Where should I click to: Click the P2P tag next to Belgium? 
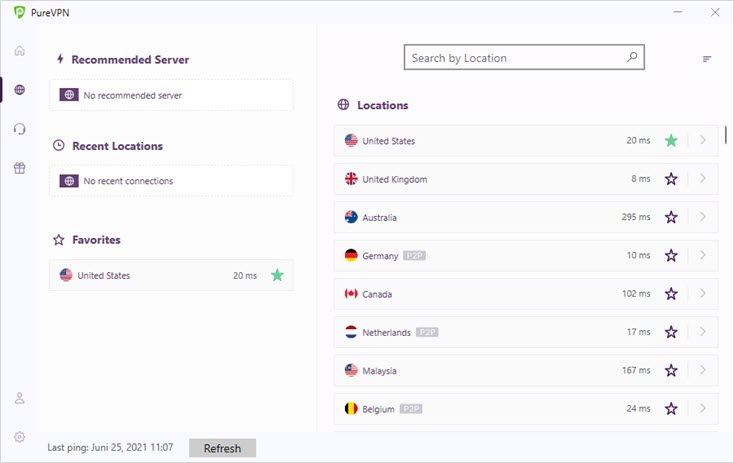(411, 409)
